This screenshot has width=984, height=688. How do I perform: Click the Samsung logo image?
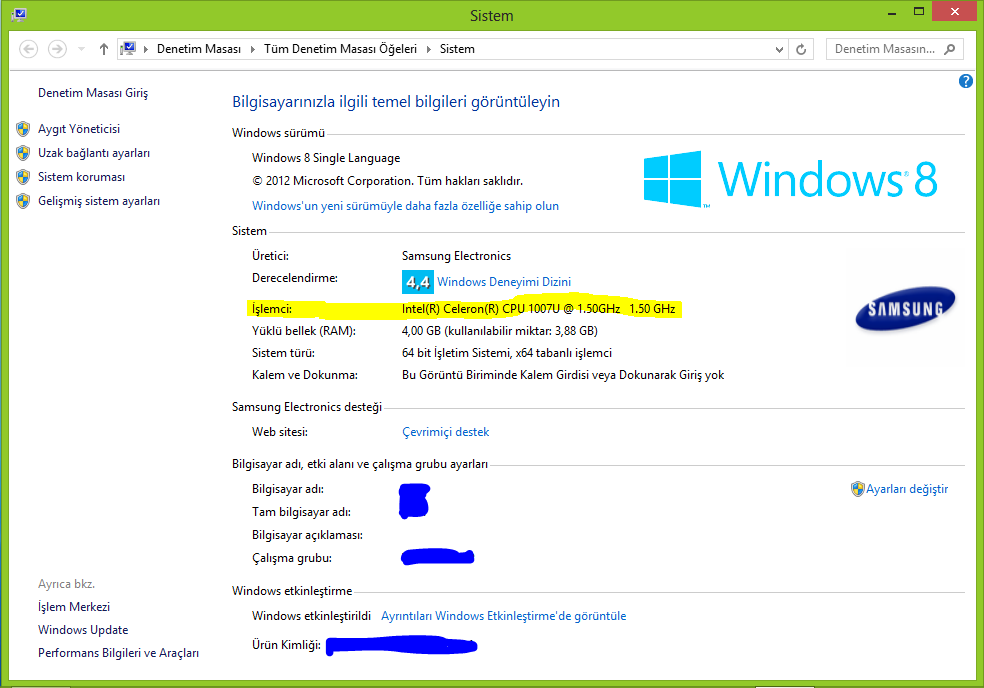905,308
